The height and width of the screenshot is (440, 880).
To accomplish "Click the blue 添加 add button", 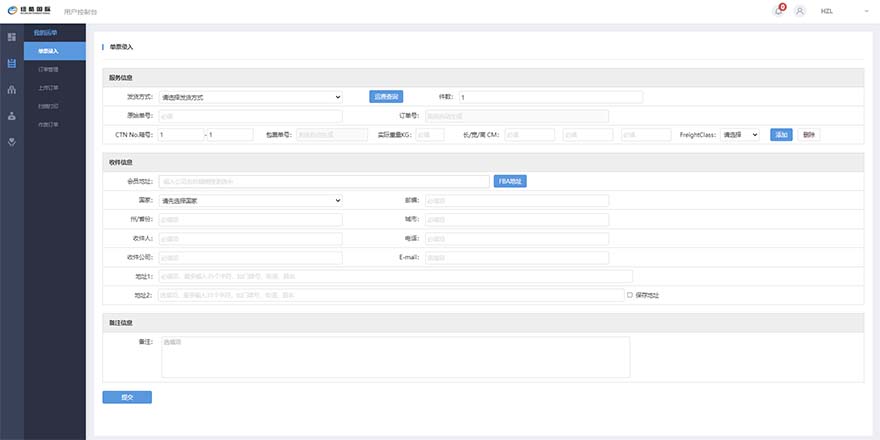I will pyautogui.click(x=781, y=134).
